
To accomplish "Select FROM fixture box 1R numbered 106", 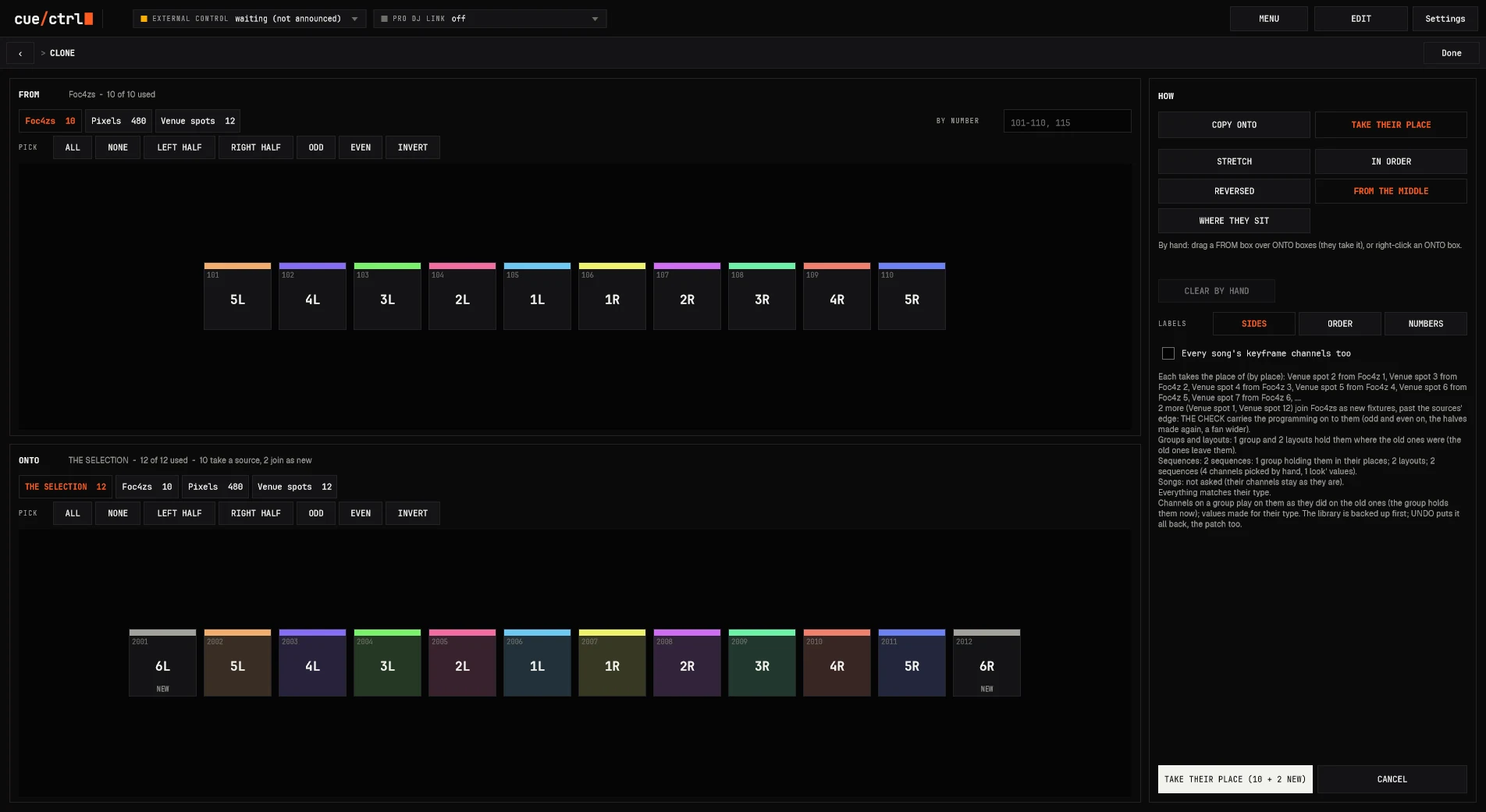I will [x=612, y=296].
